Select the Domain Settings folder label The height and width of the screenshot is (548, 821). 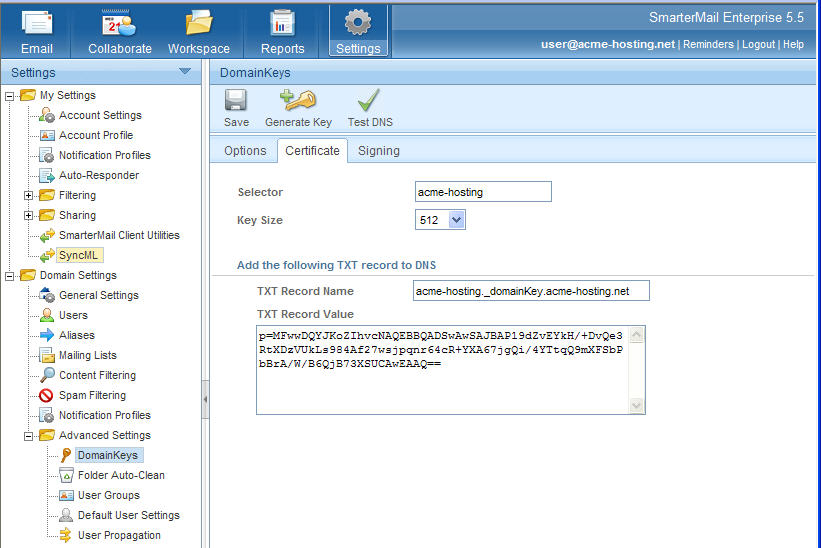click(x=78, y=276)
